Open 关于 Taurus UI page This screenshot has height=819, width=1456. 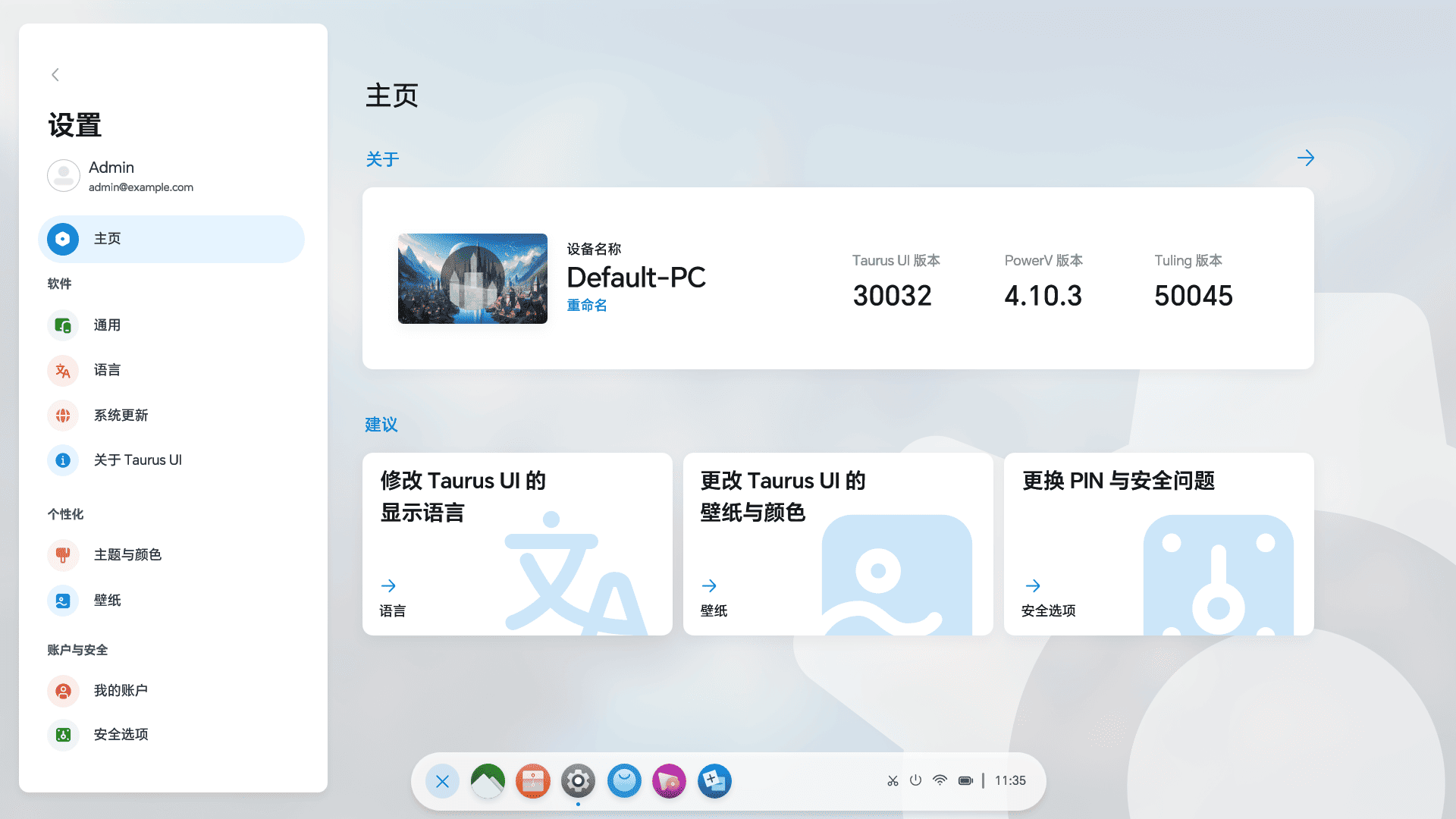137,460
